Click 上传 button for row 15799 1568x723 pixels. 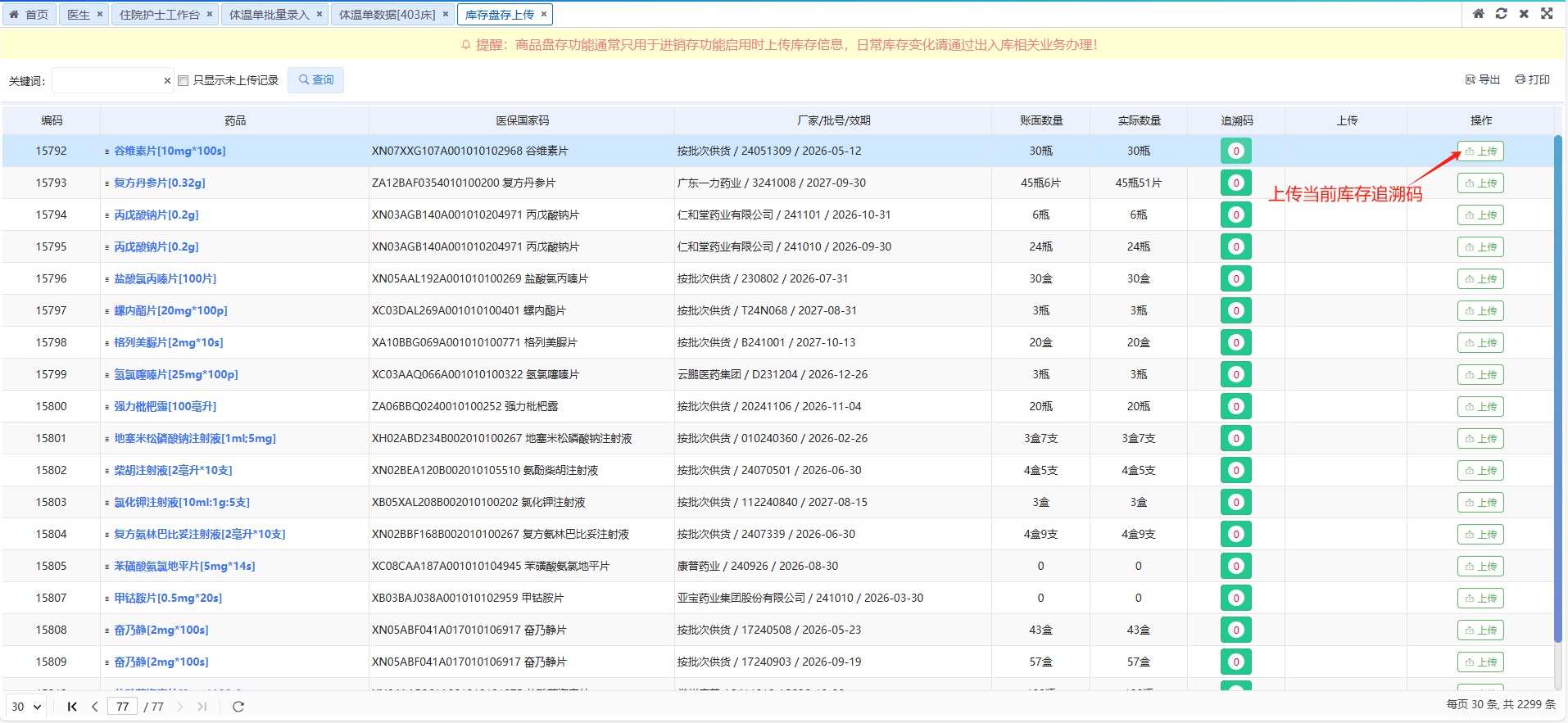1480,375
